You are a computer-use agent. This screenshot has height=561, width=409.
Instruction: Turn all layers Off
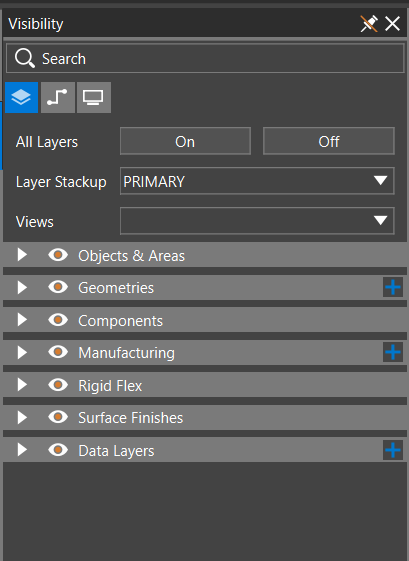[x=329, y=141]
